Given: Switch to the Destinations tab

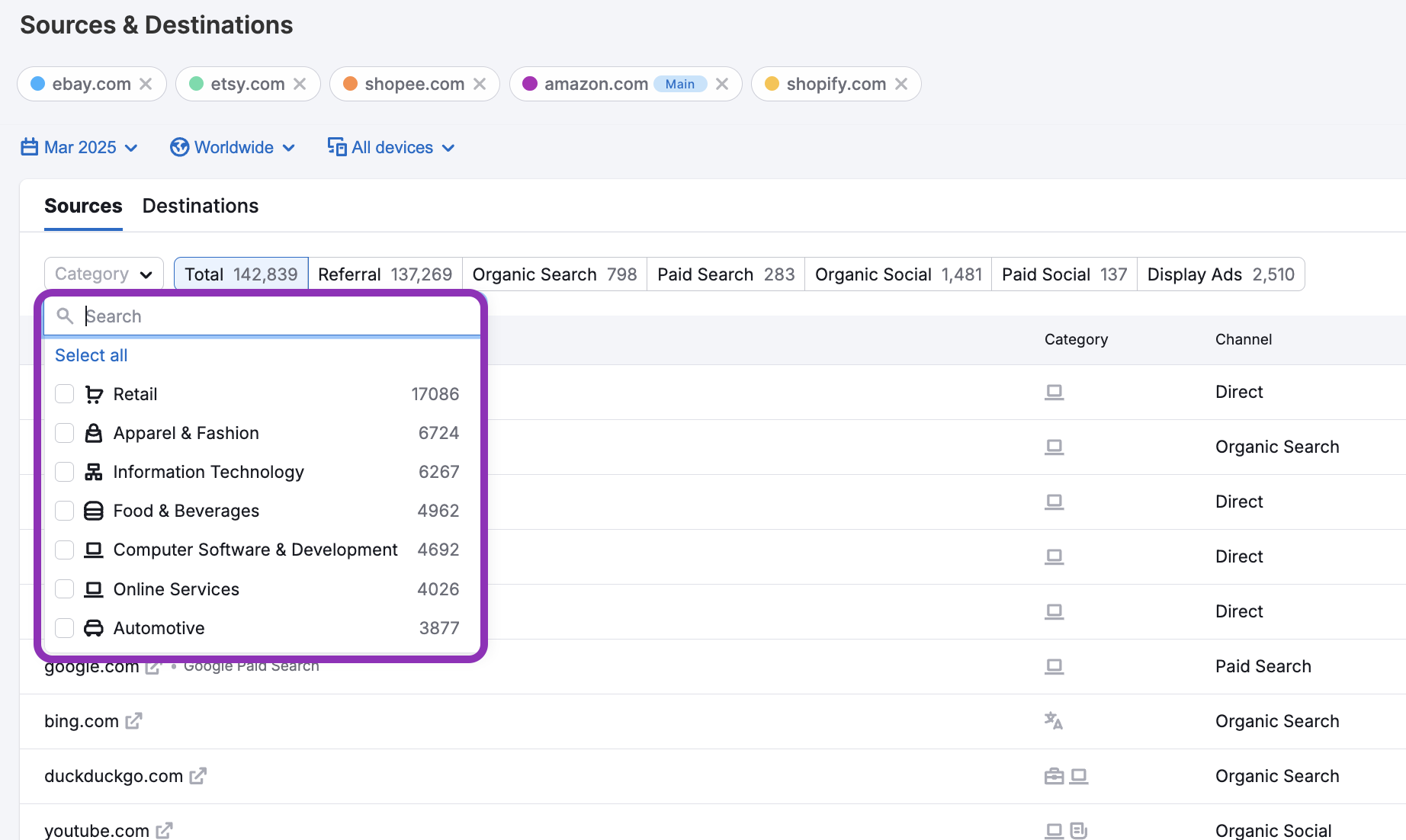Looking at the screenshot, I should [201, 206].
